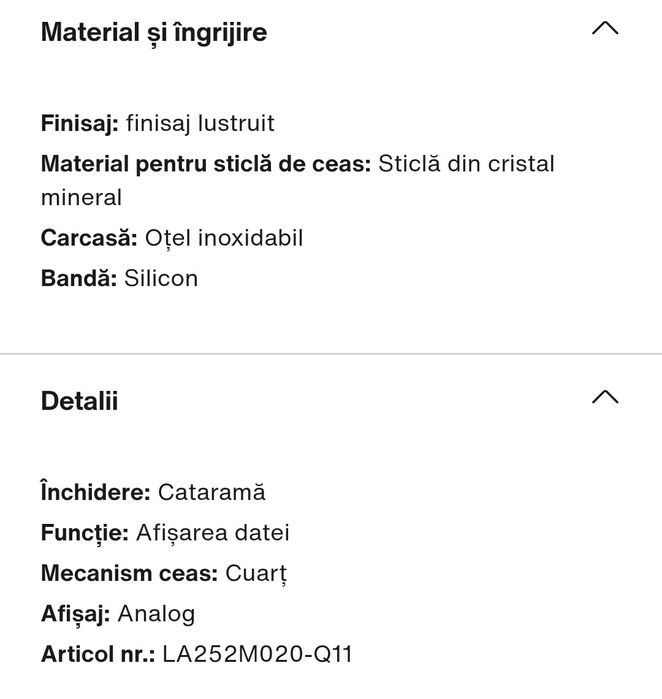Screen dimensions: 662x699
Task: Collapse the Detalii section chevron
Action: click(605, 398)
